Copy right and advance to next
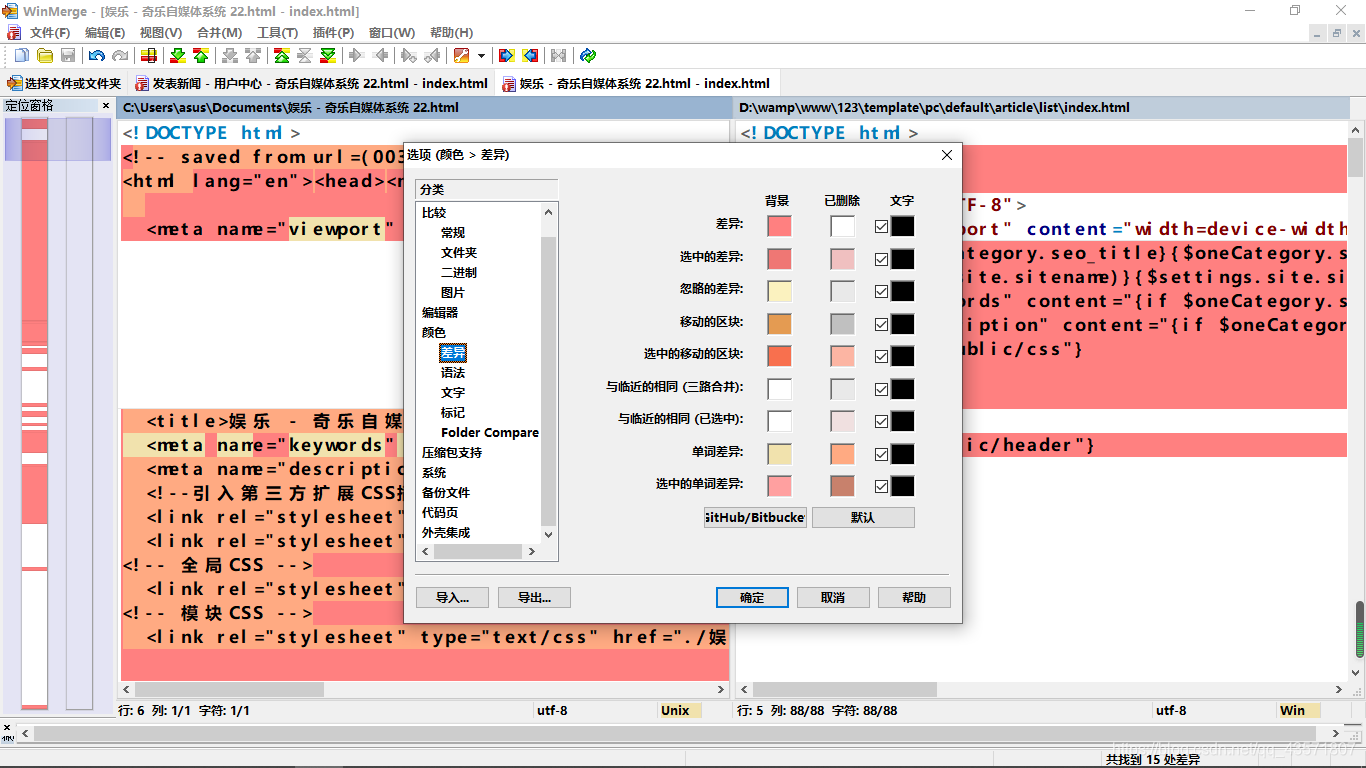This screenshot has width=1366, height=768. click(x=409, y=56)
